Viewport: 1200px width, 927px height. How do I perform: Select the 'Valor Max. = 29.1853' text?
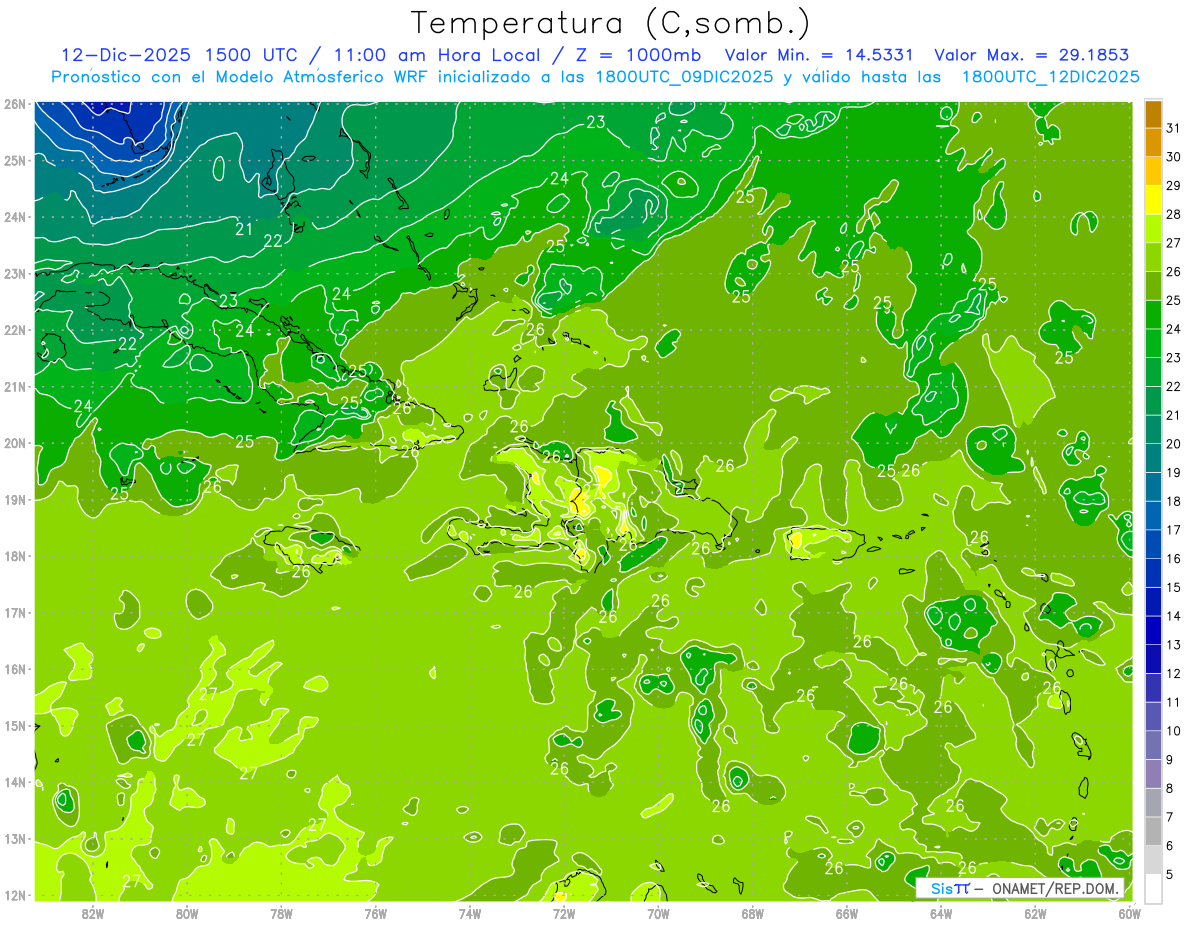[1032, 55]
